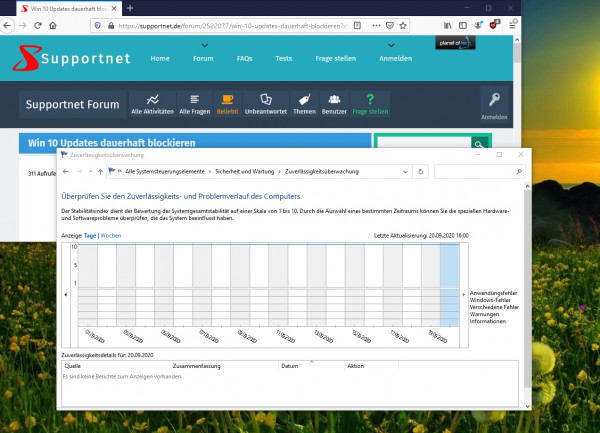
Task: Go to the Firefox home page icon
Action: pos(53,26)
